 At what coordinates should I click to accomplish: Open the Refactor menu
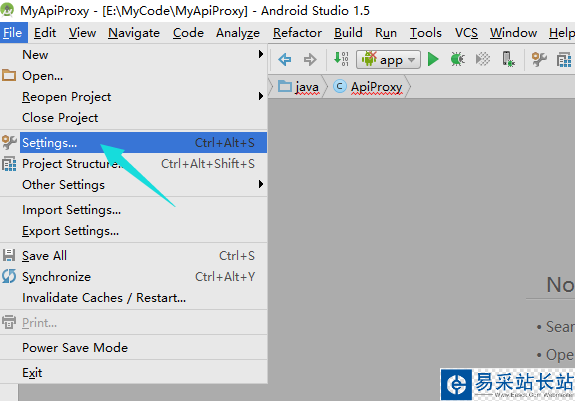[297, 33]
